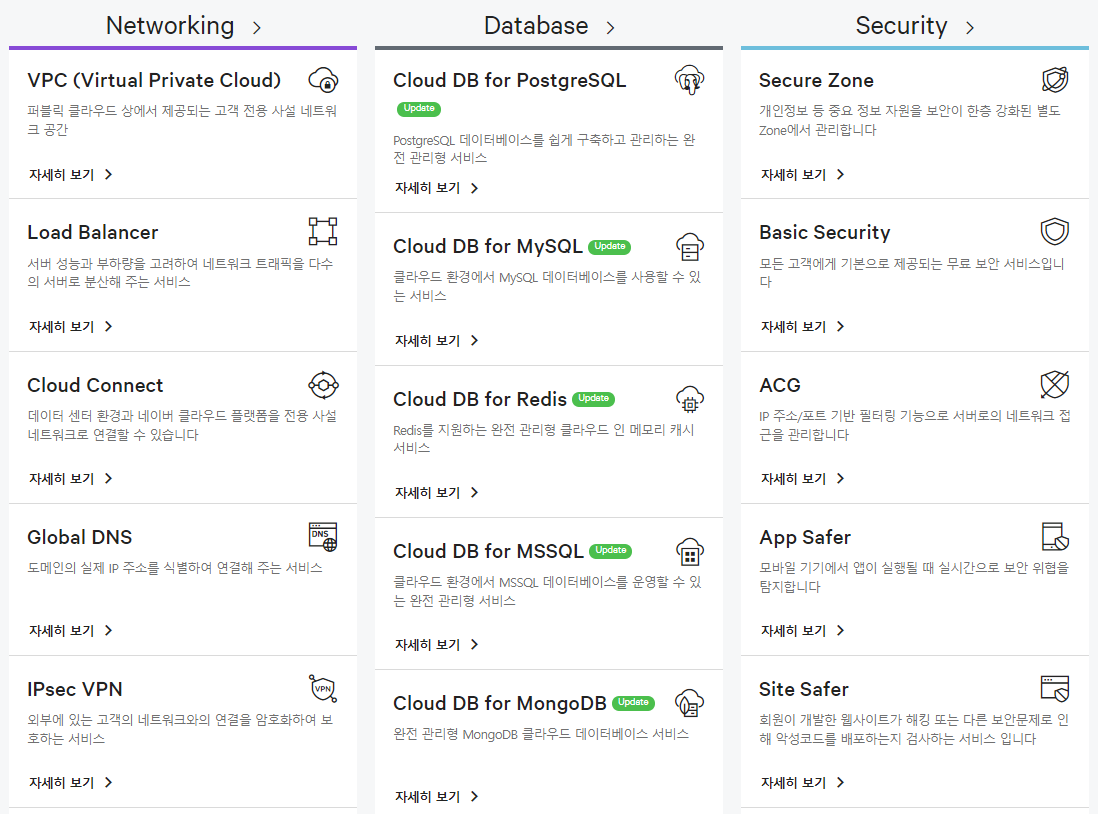
Task: Click the Load Balancer nodes icon
Action: (323, 231)
